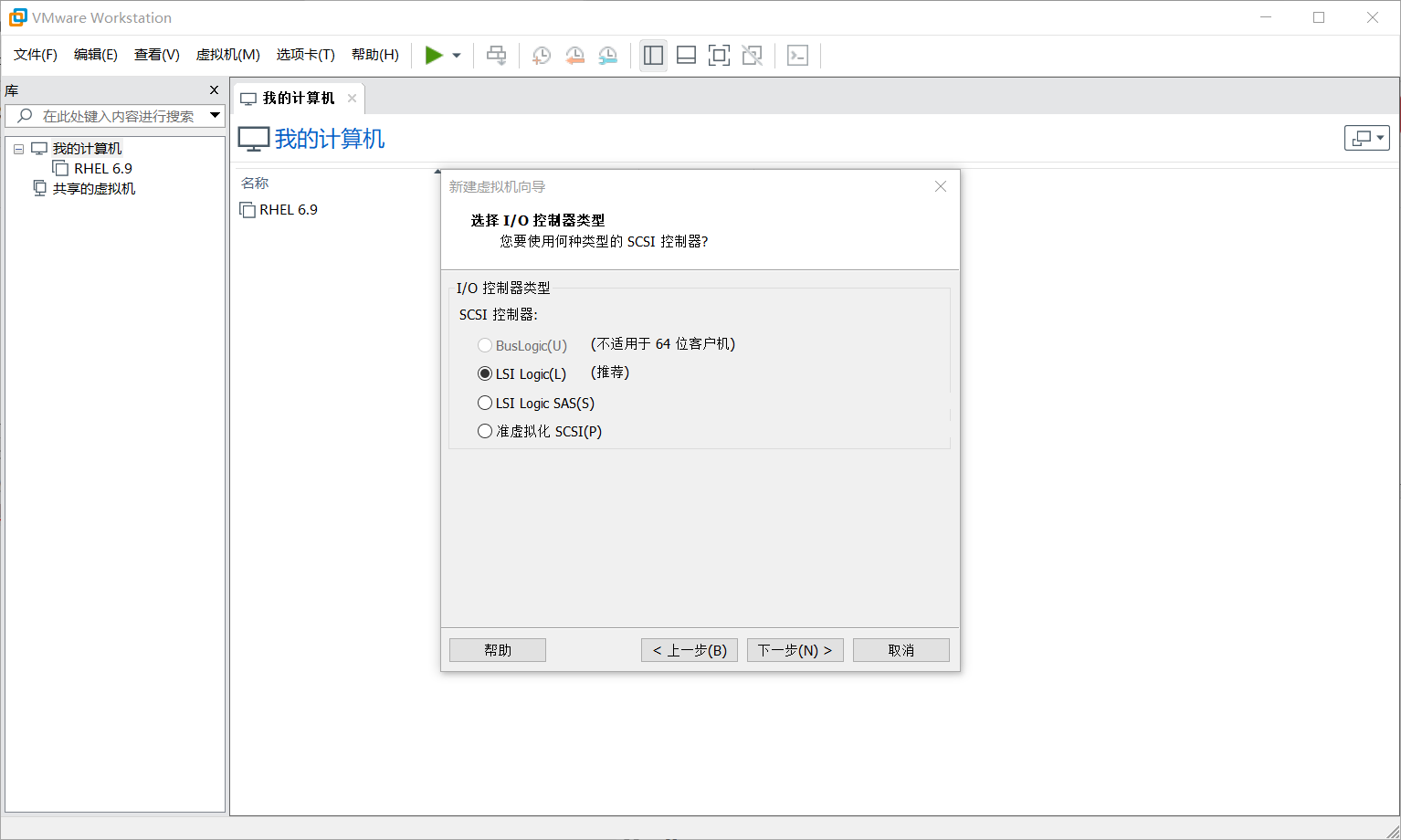Take a snapshot of the virtual machine
1401x840 pixels.
coord(541,55)
